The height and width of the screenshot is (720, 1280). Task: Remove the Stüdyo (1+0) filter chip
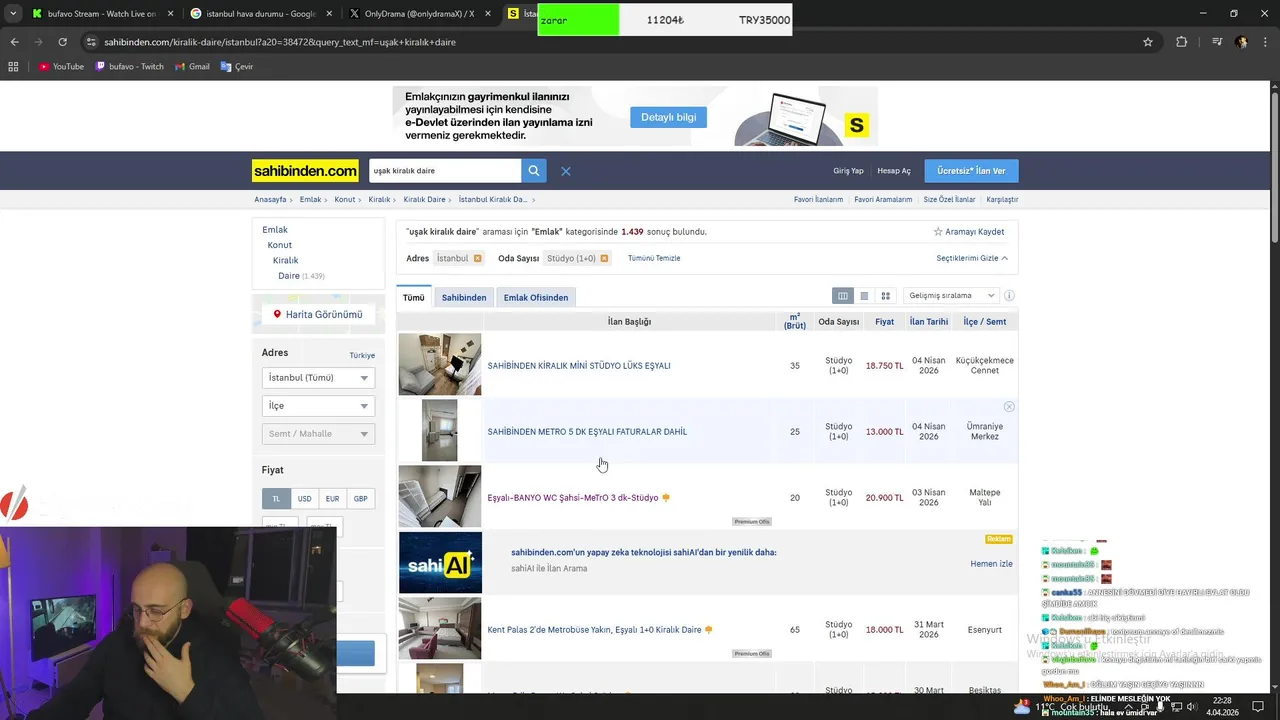pyautogui.click(x=604, y=259)
